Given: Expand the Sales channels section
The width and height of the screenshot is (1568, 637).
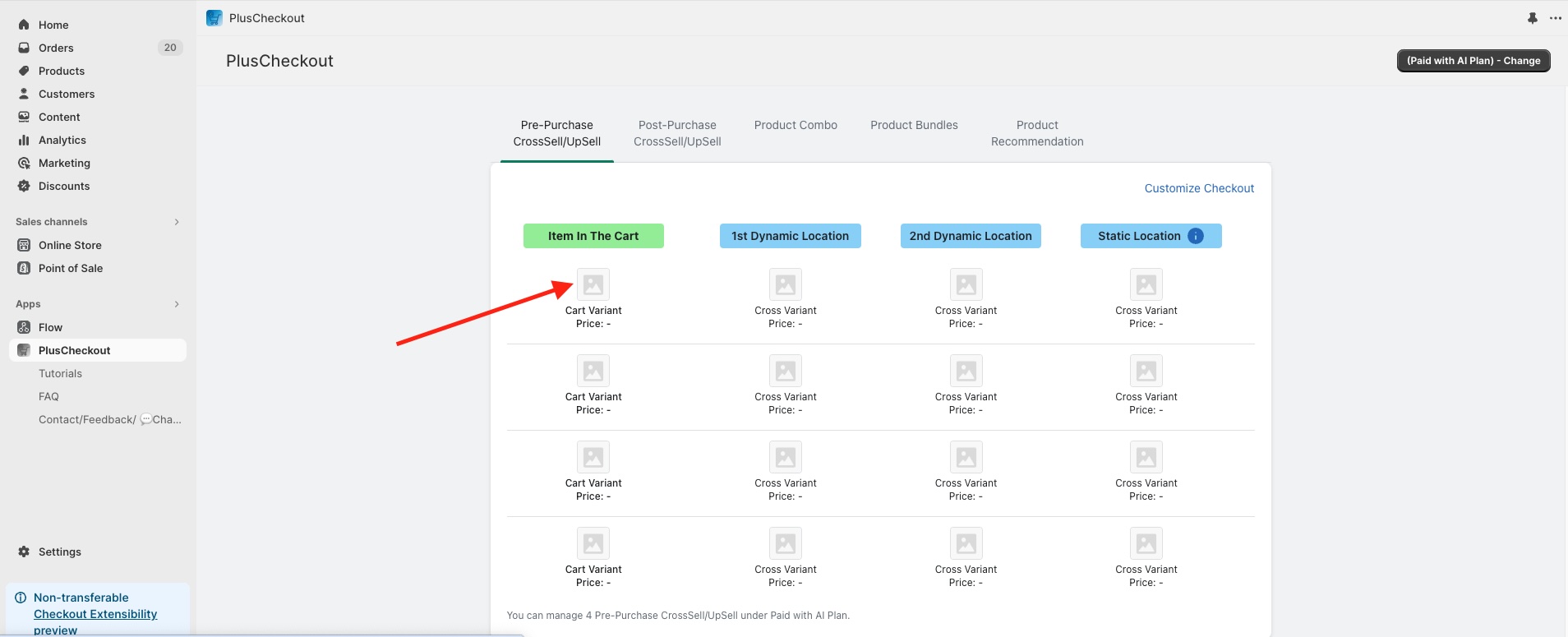Looking at the screenshot, I should coord(177,222).
